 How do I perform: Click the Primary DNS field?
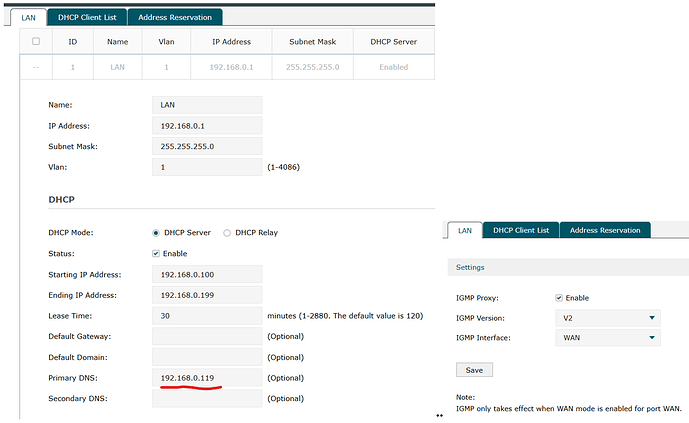[207, 378]
